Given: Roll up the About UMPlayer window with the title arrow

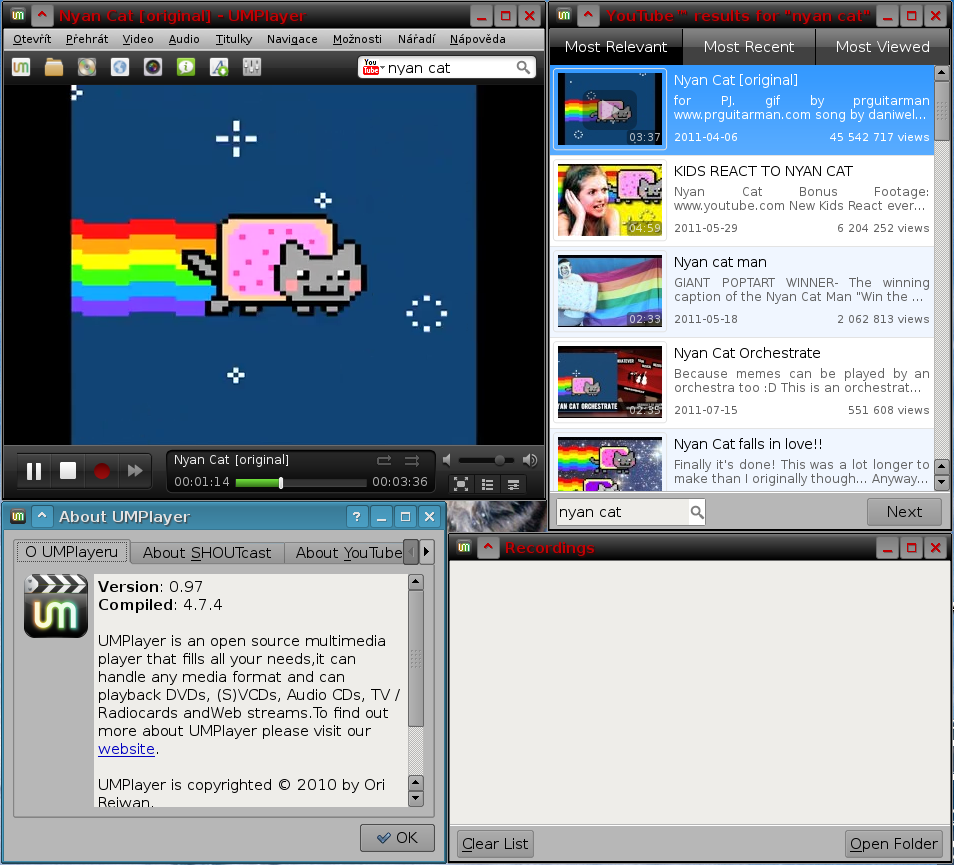Looking at the screenshot, I should pos(41,517).
